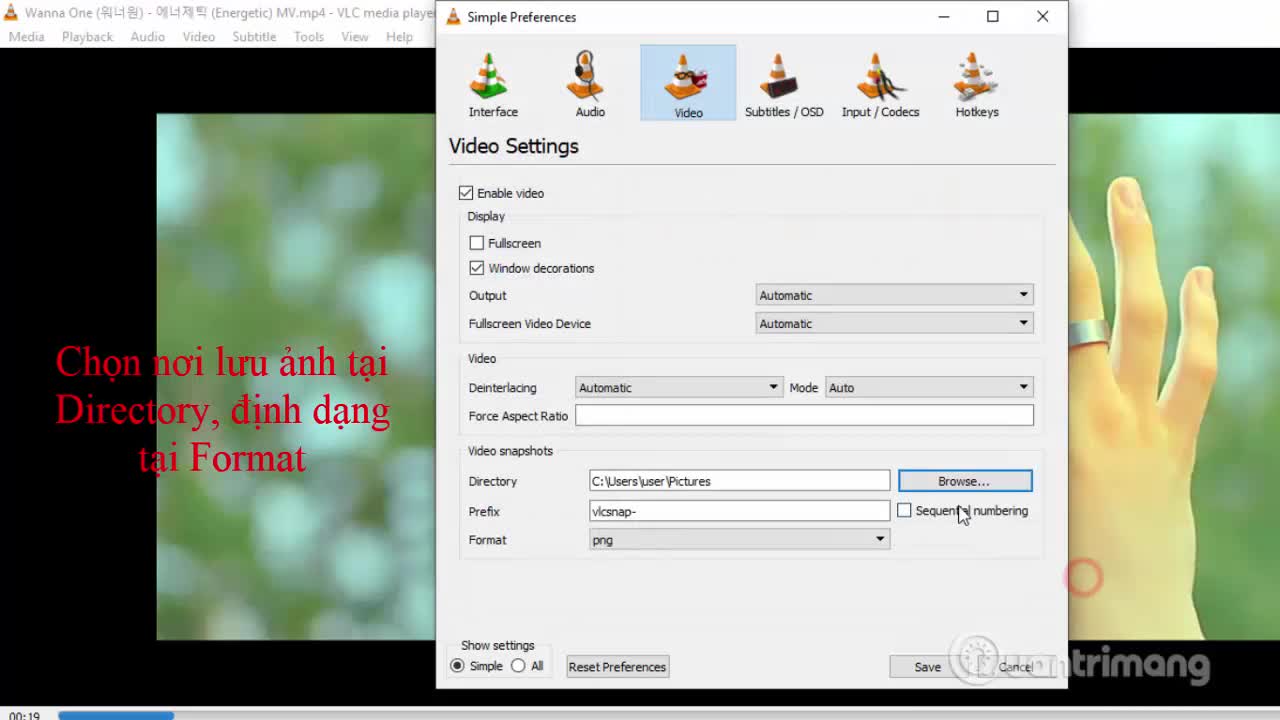Viewport: 1280px width, 720px height.
Task: Maximize the Simple Preferences window
Action: tap(992, 16)
